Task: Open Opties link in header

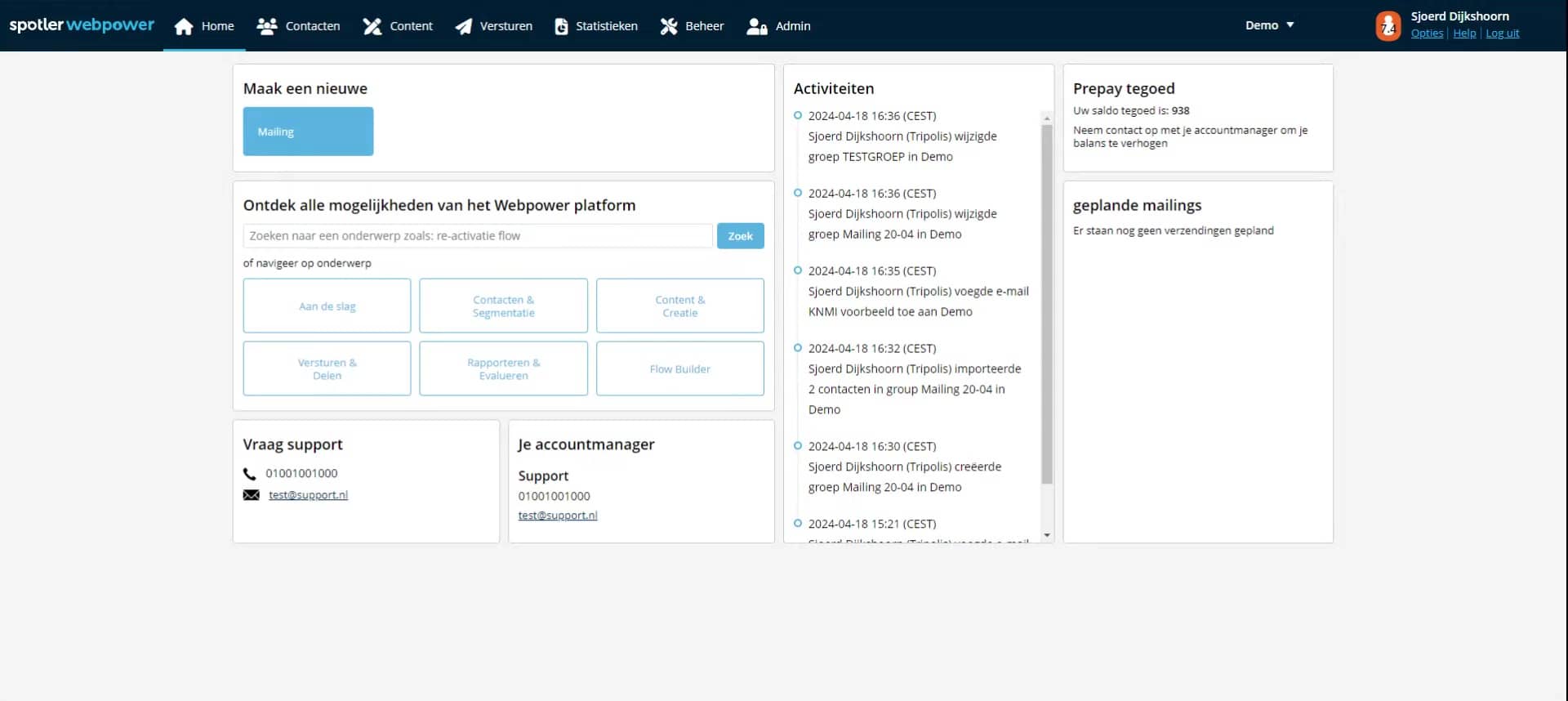Action: click(x=1427, y=33)
